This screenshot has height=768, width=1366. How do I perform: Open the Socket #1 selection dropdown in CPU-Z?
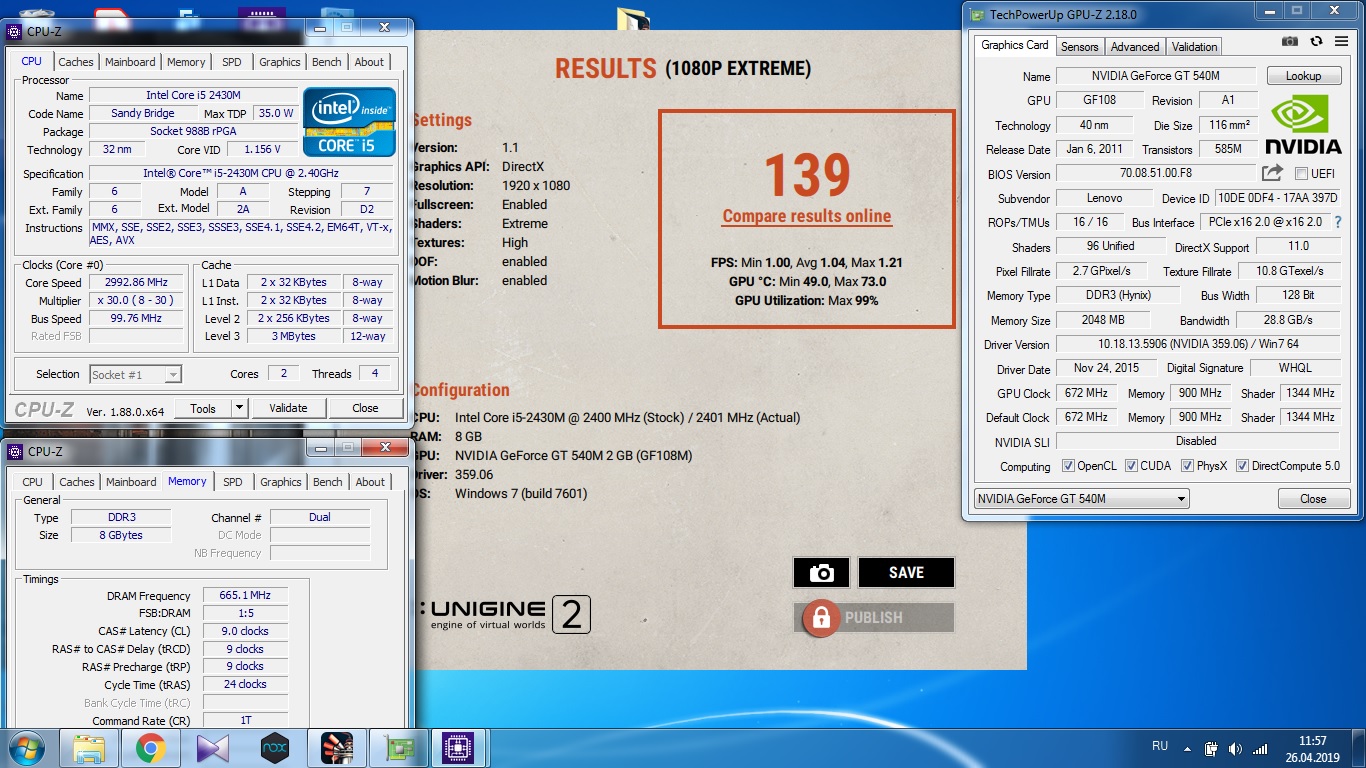click(135, 374)
